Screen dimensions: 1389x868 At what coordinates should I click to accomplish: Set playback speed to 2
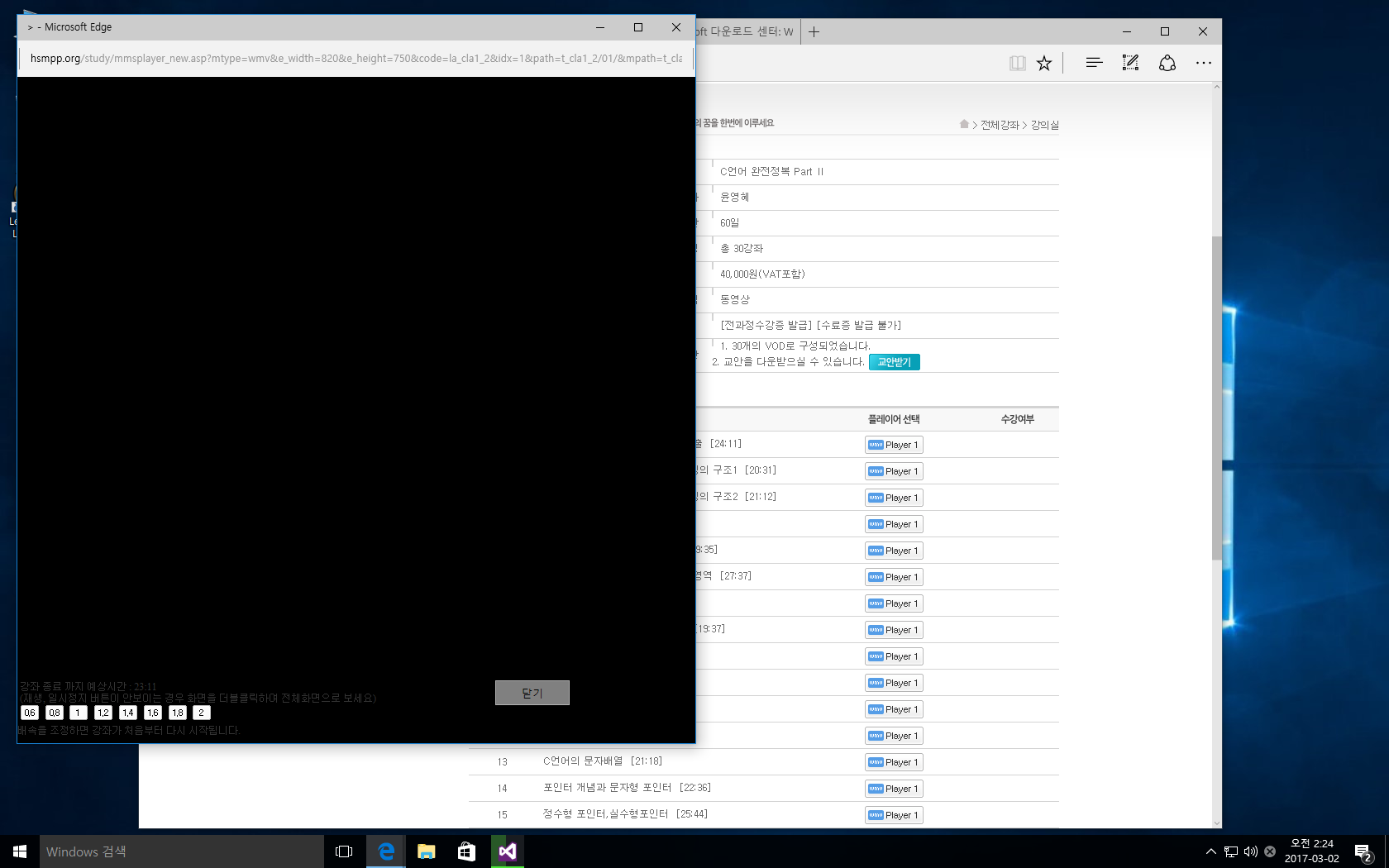pos(201,713)
